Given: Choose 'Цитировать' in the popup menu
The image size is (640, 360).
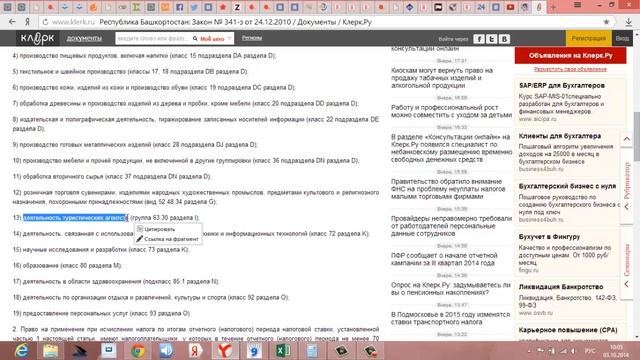Looking at the screenshot, I should click(159, 229).
